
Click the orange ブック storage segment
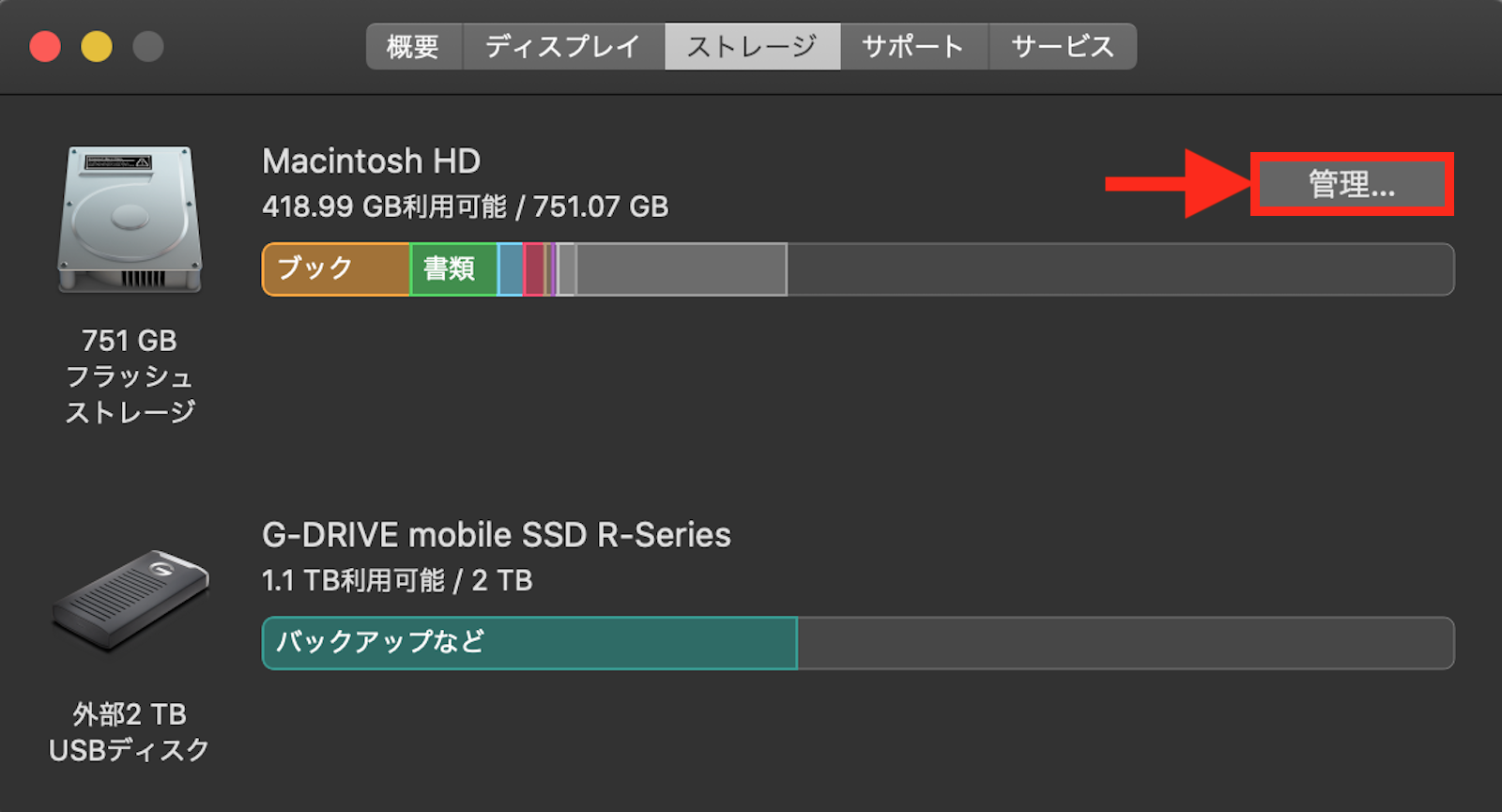coord(335,269)
